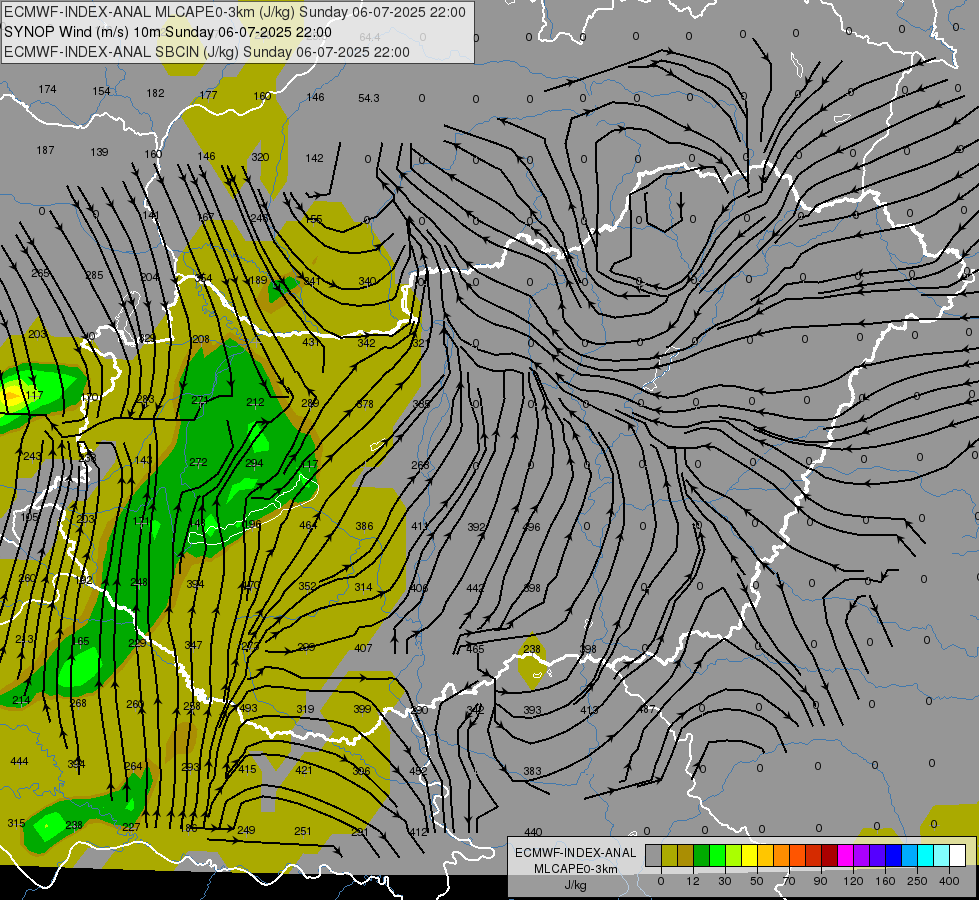Click the legend tick label '90'
Screen dimensions: 979x900
(820, 881)
